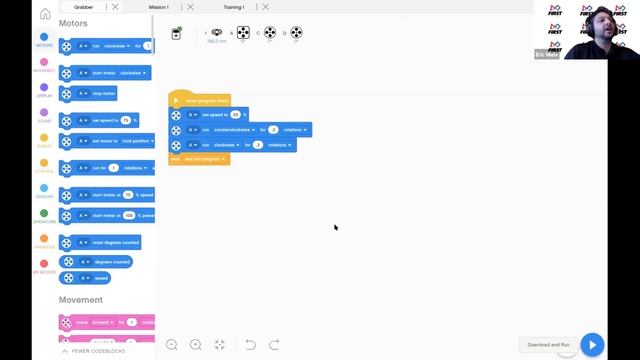The height and width of the screenshot is (360, 640).
Task: Edit rotation count on counterclockwise run block
Action: [x=273, y=130]
